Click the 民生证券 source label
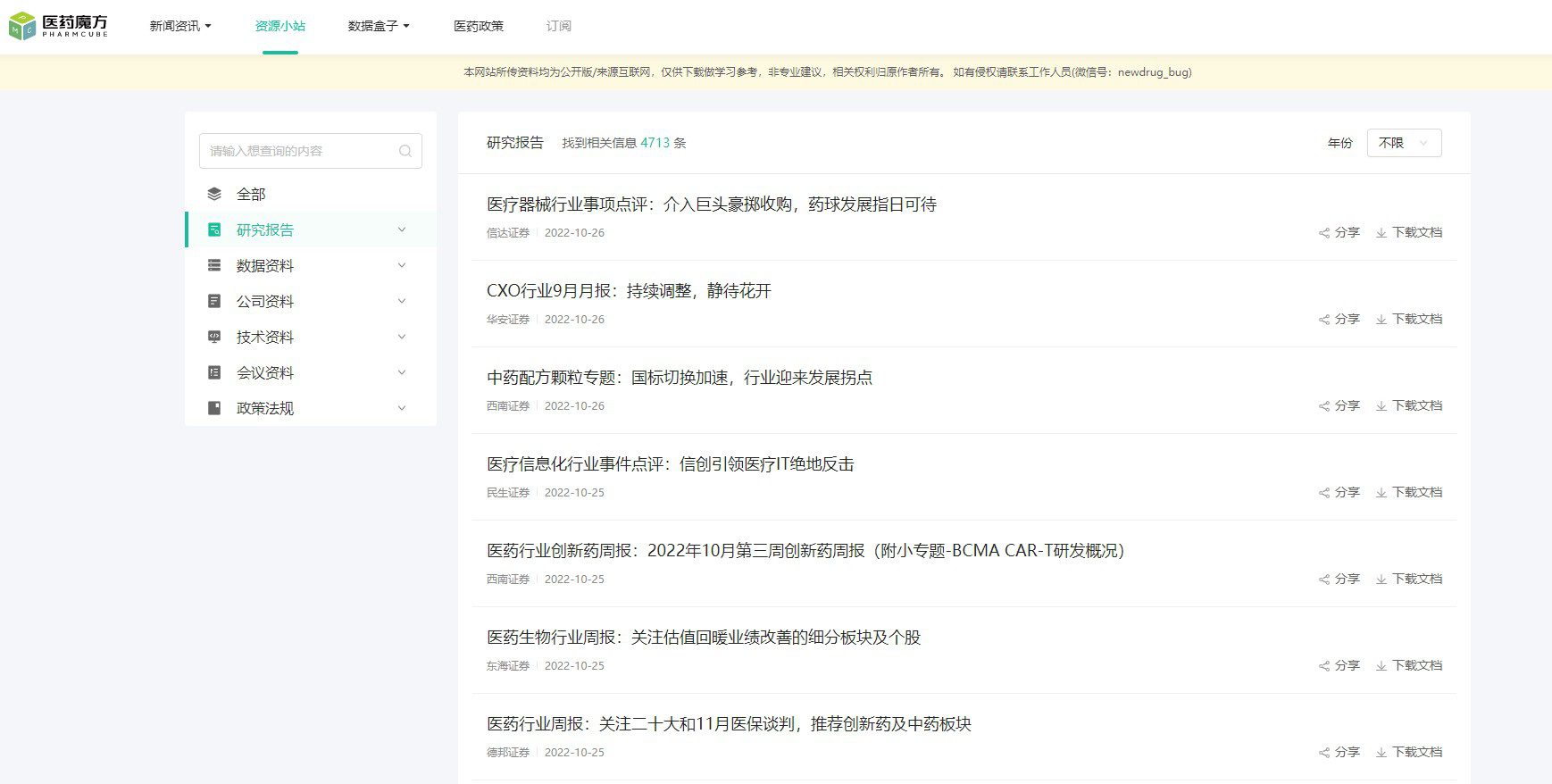The width and height of the screenshot is (1552, 784). [x=508, y=493]
